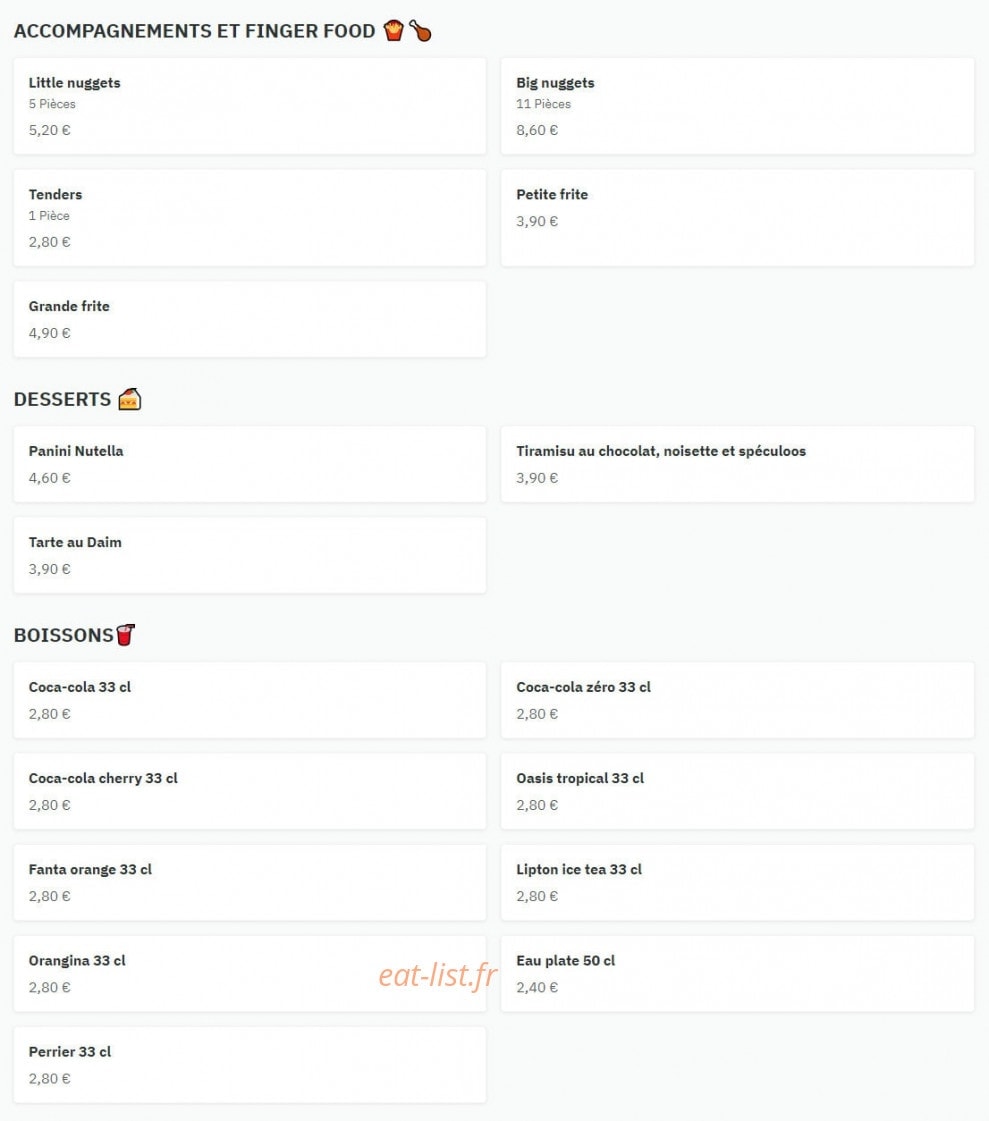Image resolution: width=989 pixels, height=1121 pixels.
Task: Open the Panini Nutella dessert card
Action: [x=250, y=464]
